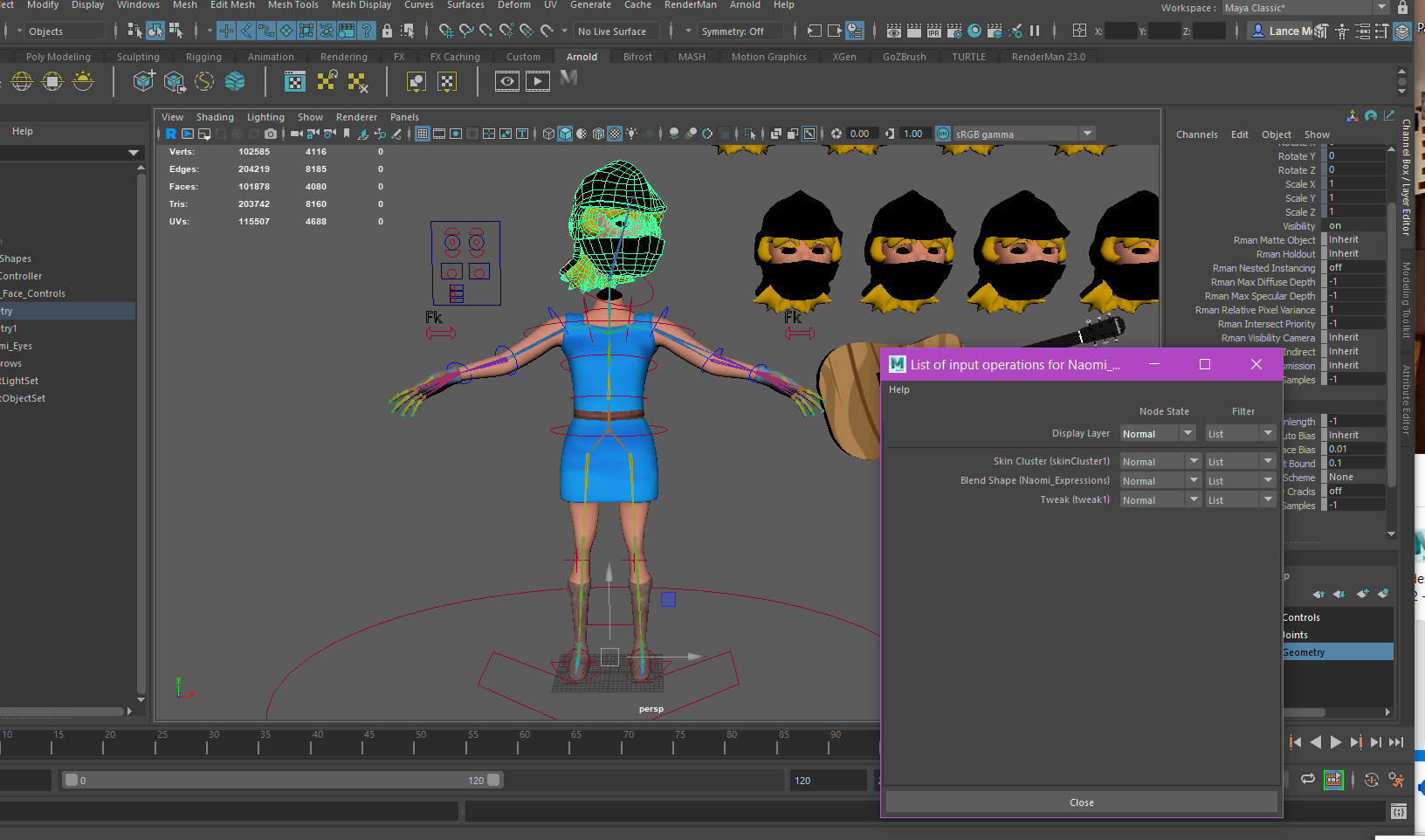Toggle continuous playback looping
The image size is (1425, 840).
point(1309,779)
